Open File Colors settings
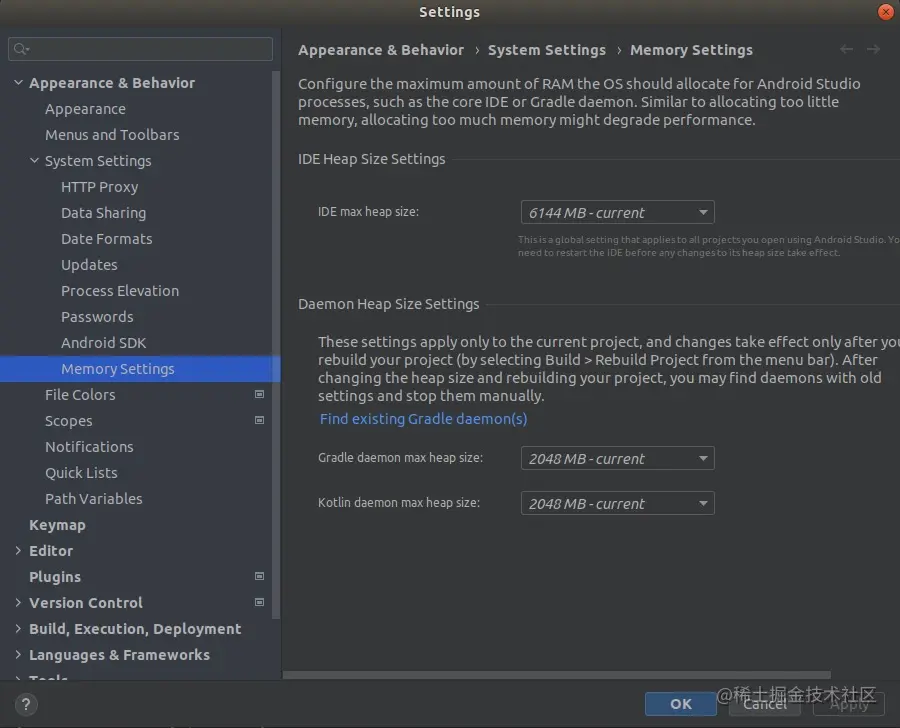Viewport: 900px width, 728px height. point(80,395)
